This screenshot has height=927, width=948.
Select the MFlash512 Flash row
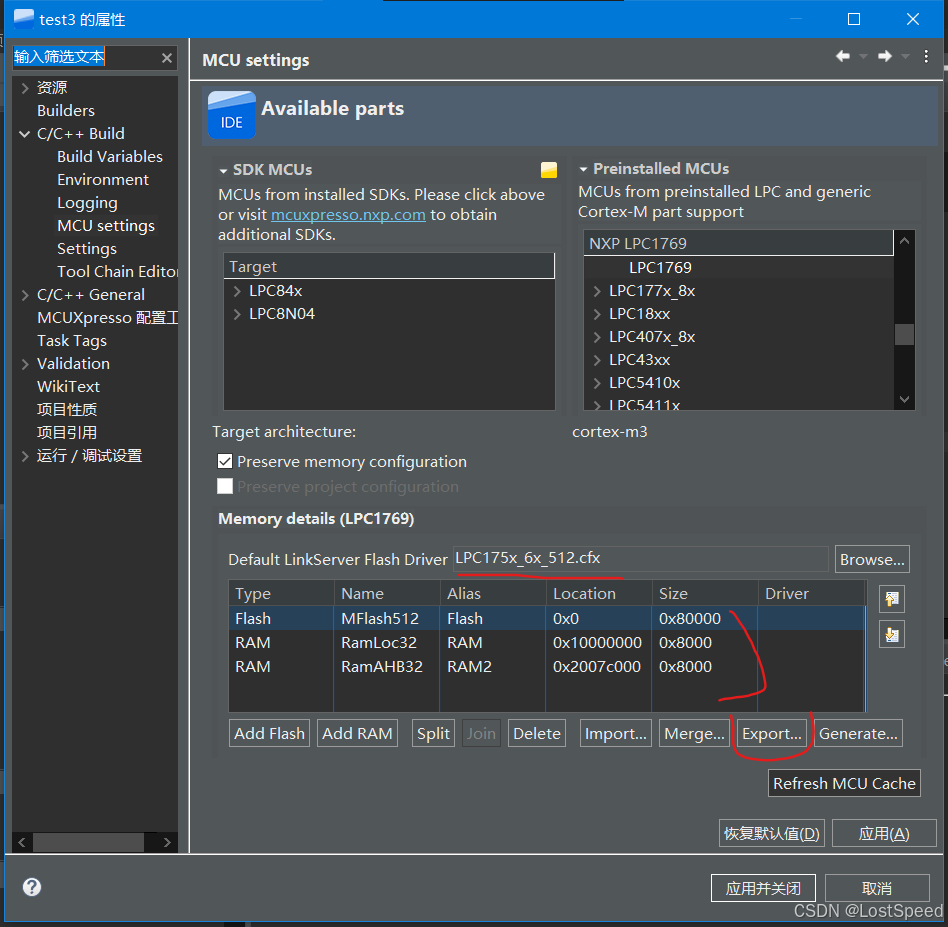(x=547, y=619)
